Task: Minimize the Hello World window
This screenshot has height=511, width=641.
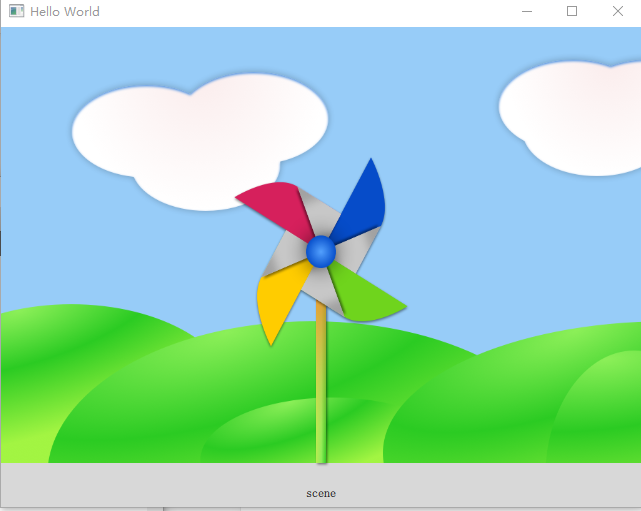Action: click(527, 11)
